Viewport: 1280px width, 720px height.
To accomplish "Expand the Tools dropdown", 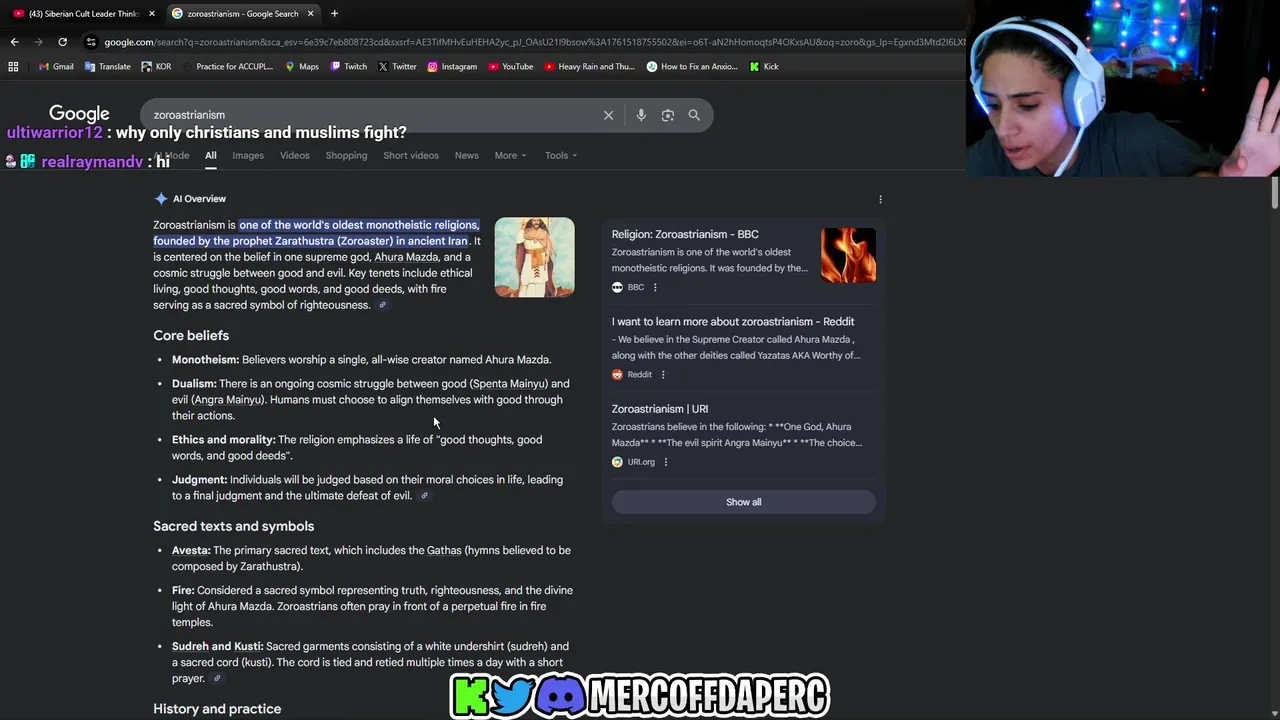I will 561,155.
